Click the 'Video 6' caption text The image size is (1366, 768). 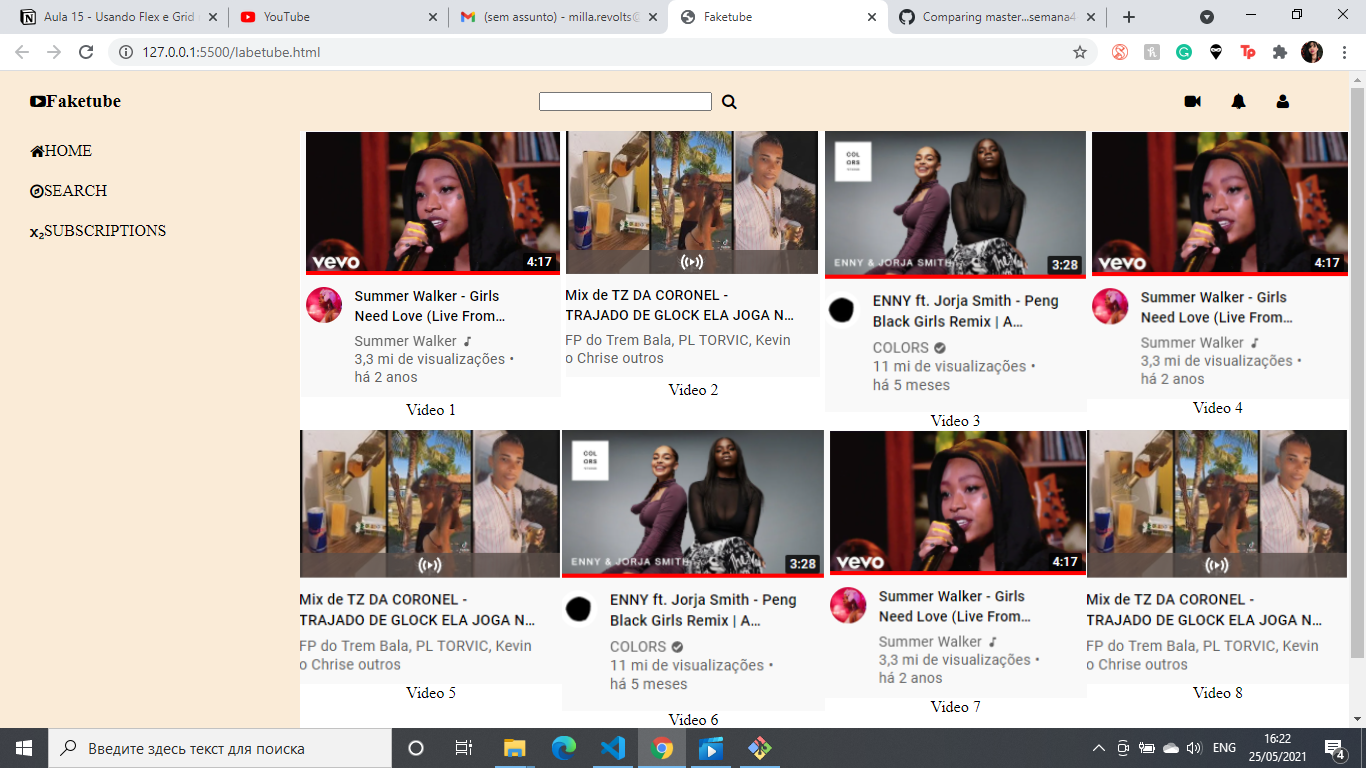[693, 719]
